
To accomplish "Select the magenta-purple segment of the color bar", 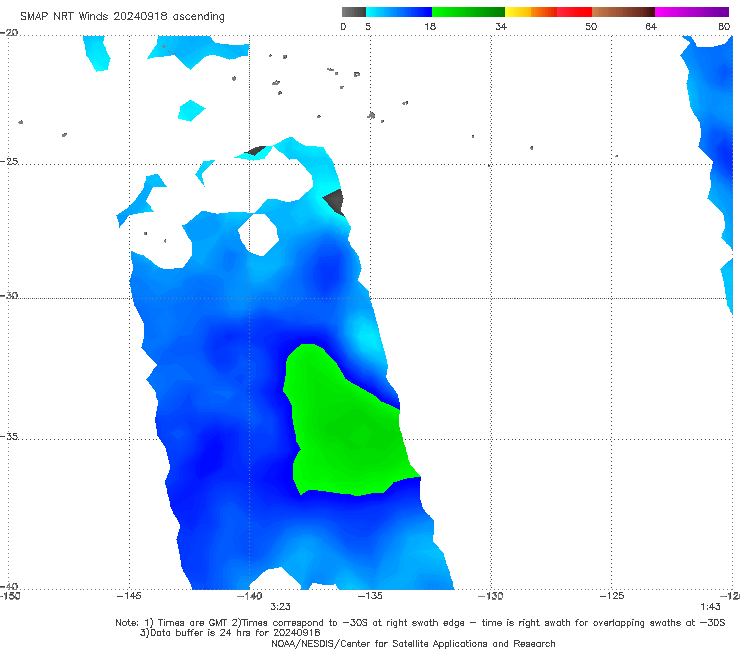I will 691,12.
